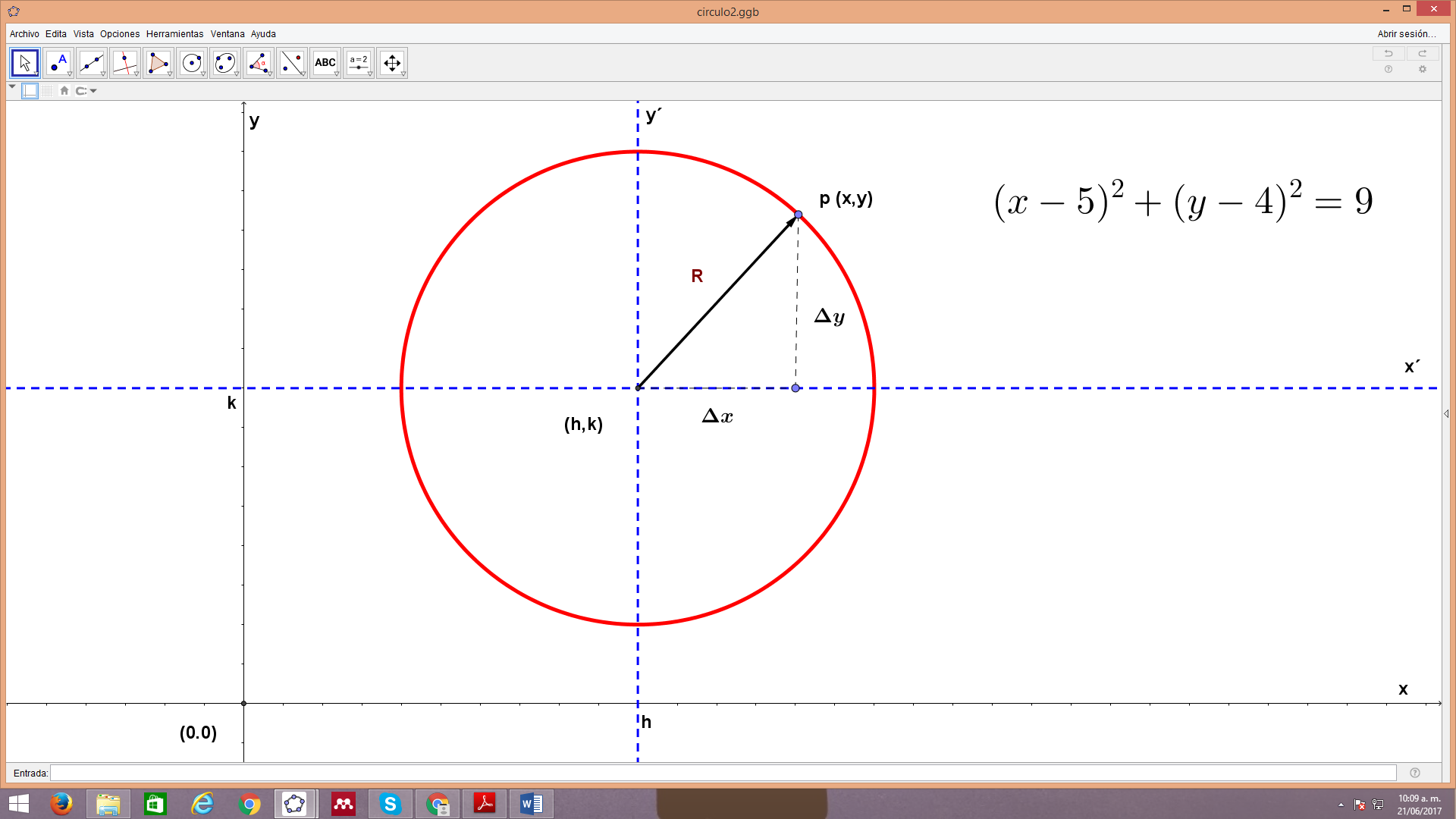Click Abrir sesión link
This screenshot has width=1456, height=819.
(1406, 34)
